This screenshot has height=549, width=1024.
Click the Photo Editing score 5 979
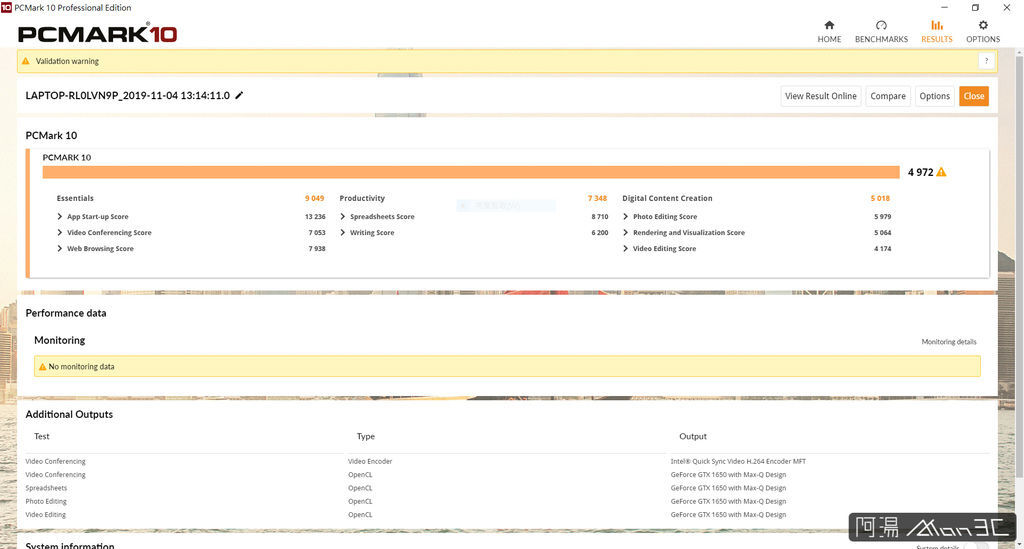coord(882,217)
